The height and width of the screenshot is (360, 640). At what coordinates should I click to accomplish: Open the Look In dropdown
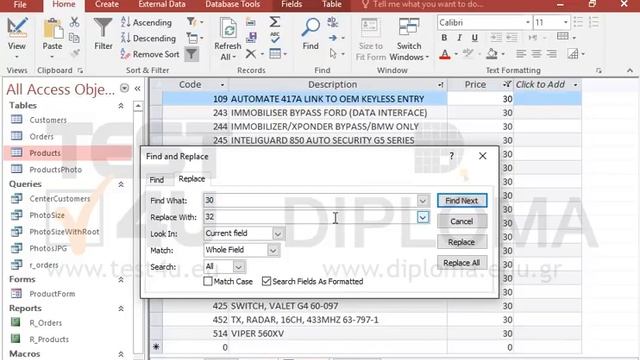pyautogui.click(x=278, y=233)
